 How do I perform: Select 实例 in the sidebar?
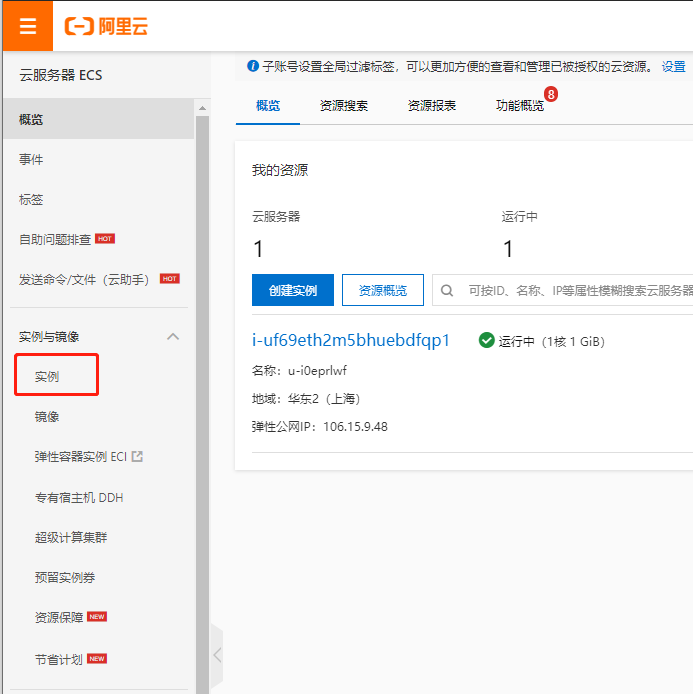click(x=47, y=377)
